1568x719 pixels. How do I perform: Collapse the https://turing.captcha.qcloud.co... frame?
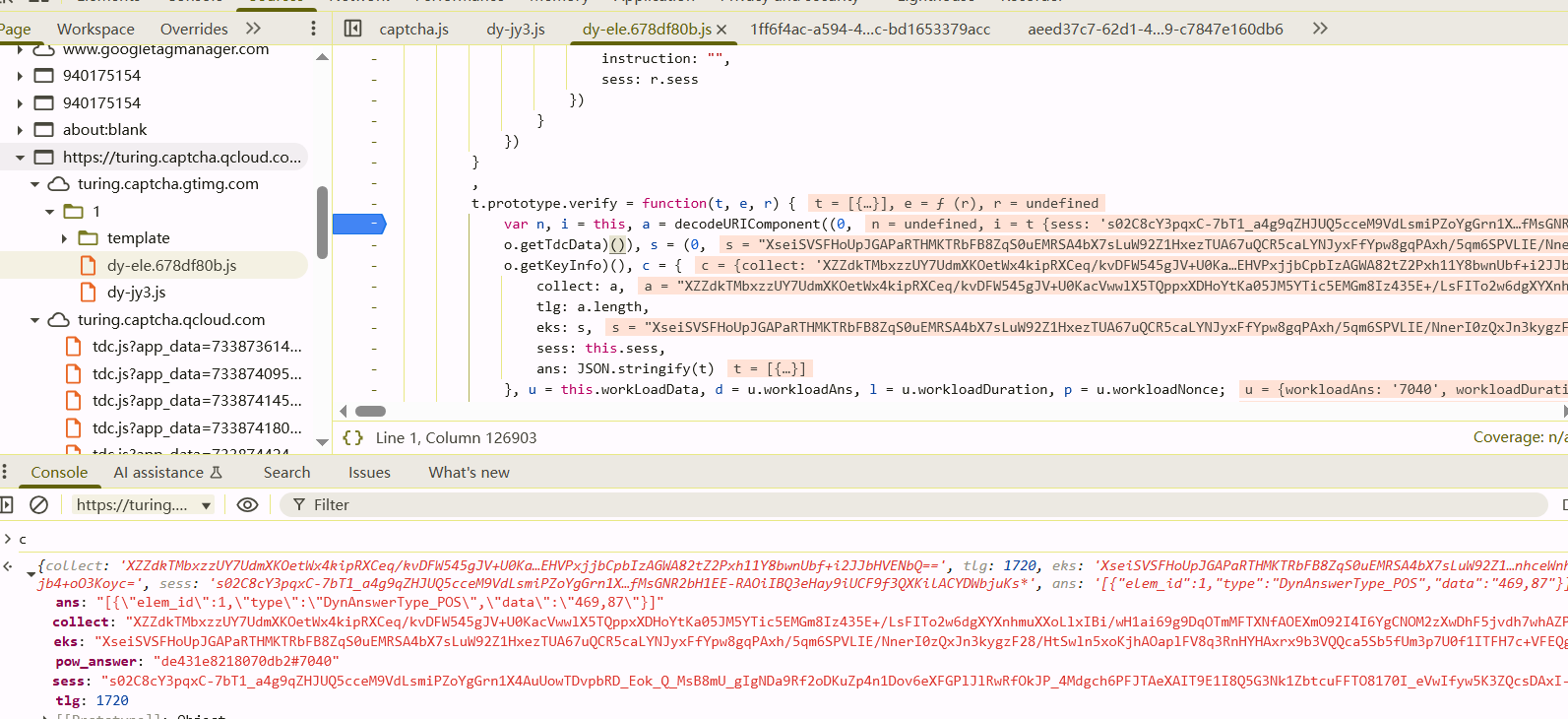click(x=20, y=158)
